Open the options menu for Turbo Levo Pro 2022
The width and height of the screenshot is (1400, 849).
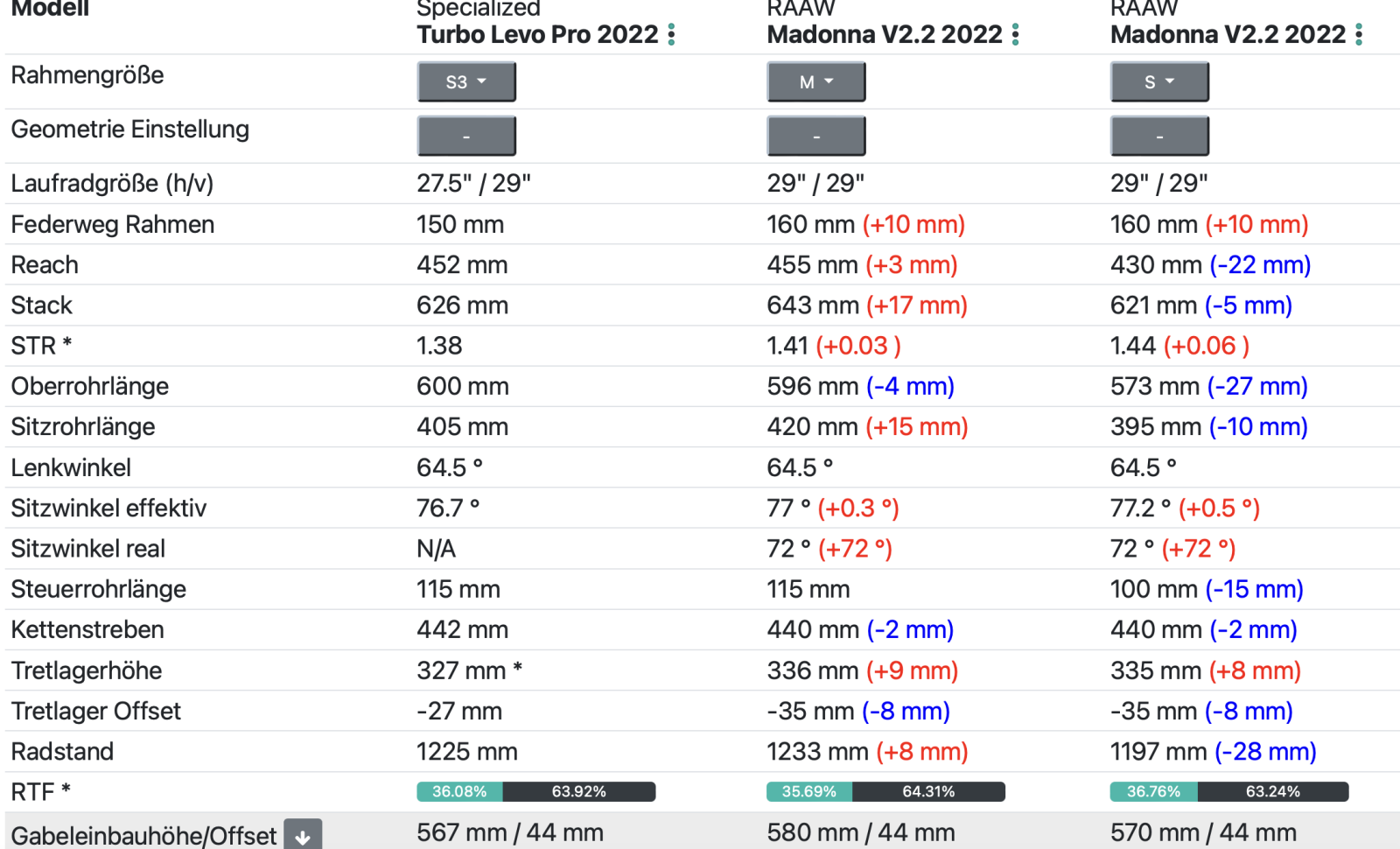pos(671,35)
